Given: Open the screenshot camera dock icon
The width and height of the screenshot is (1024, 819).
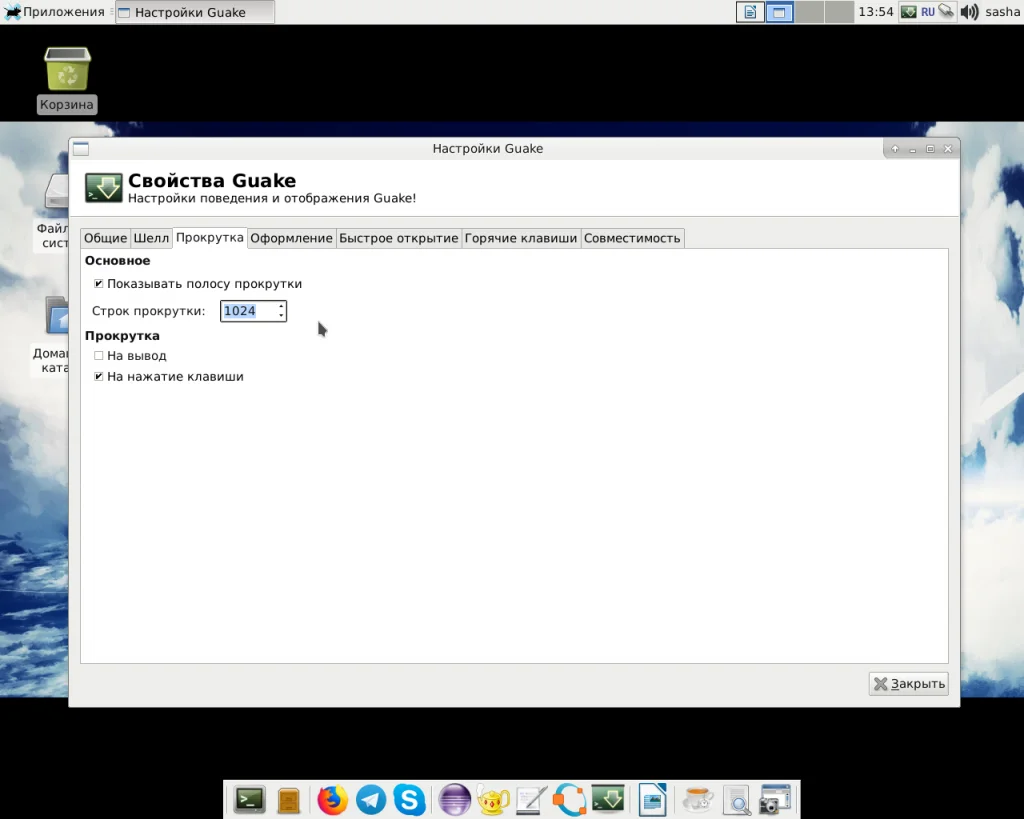Looking at the screenshot, I should [775, 799].
